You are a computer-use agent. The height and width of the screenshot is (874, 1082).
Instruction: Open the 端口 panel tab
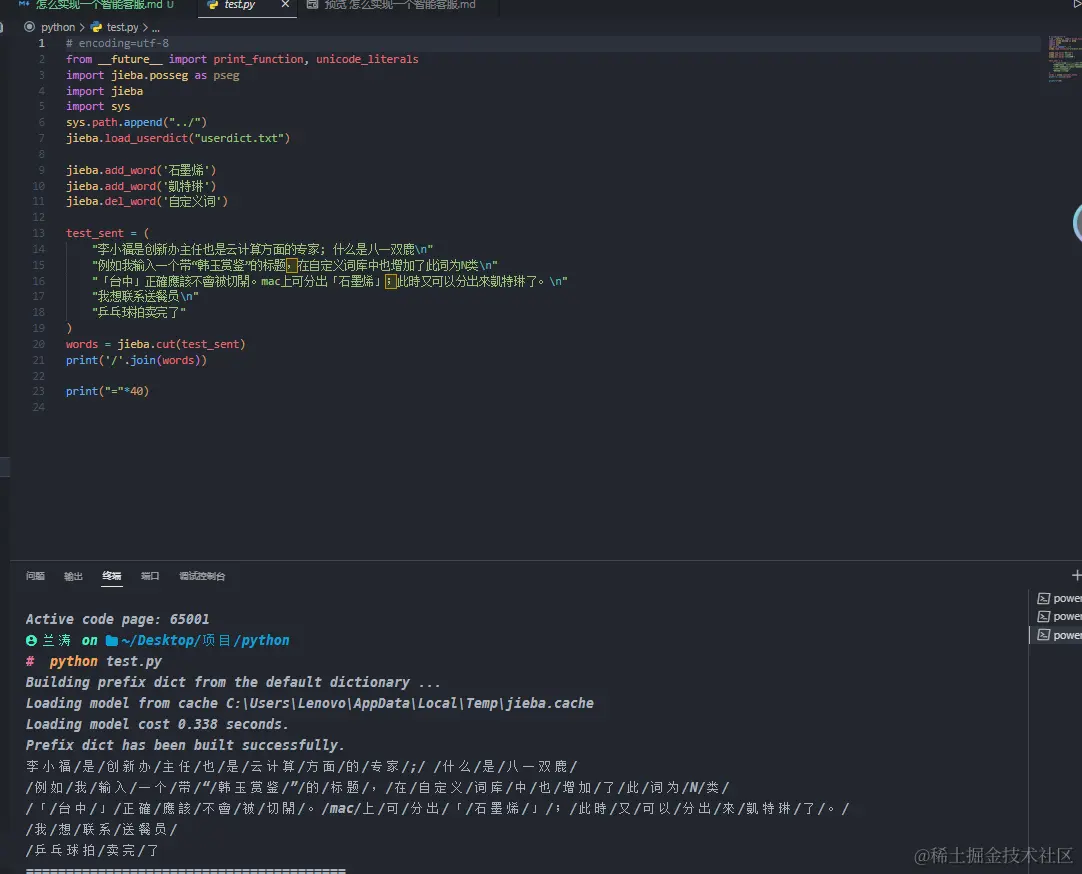point(150,576)
